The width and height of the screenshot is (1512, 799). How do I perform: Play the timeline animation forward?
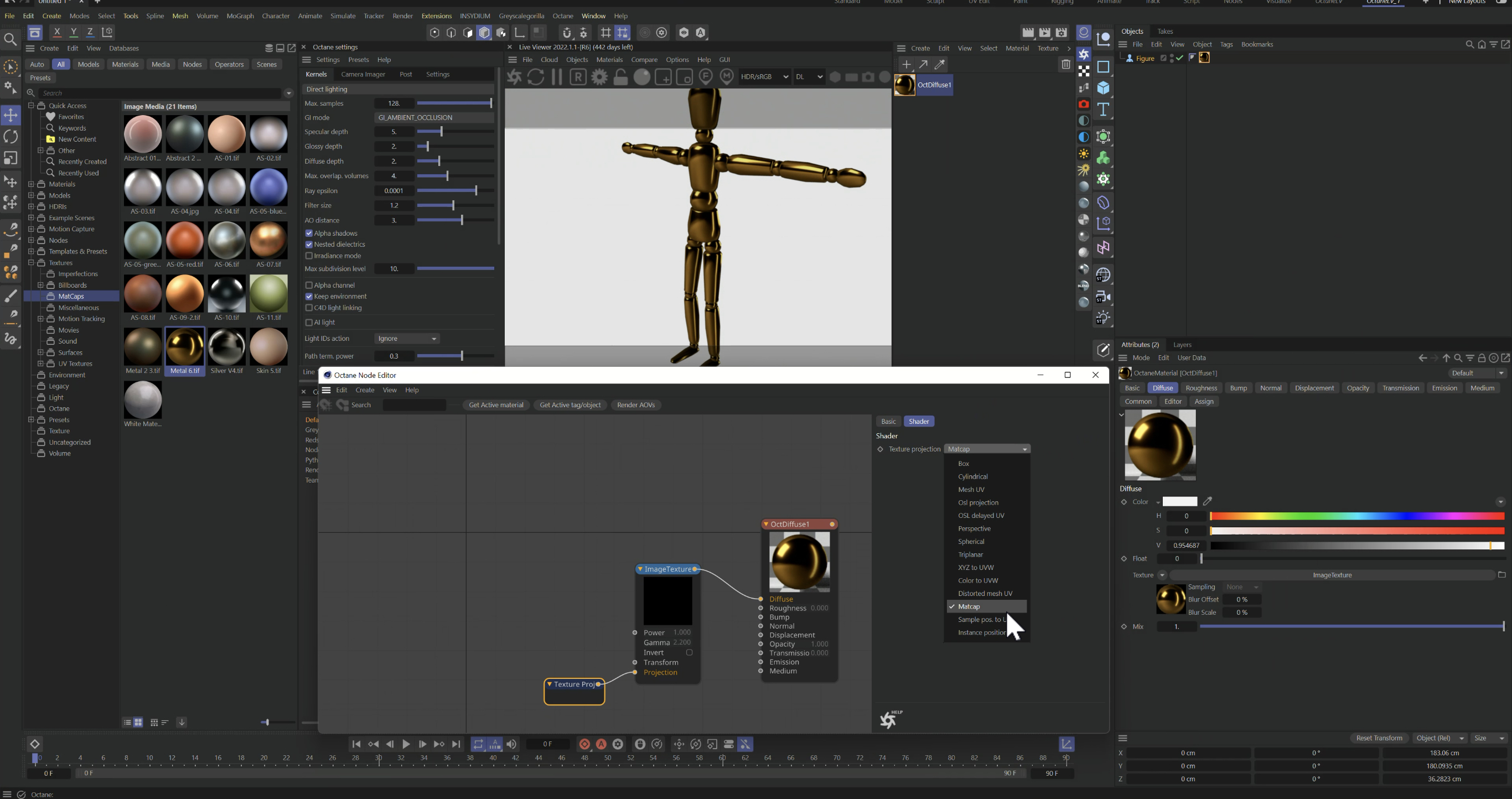[x=406, y=744]
